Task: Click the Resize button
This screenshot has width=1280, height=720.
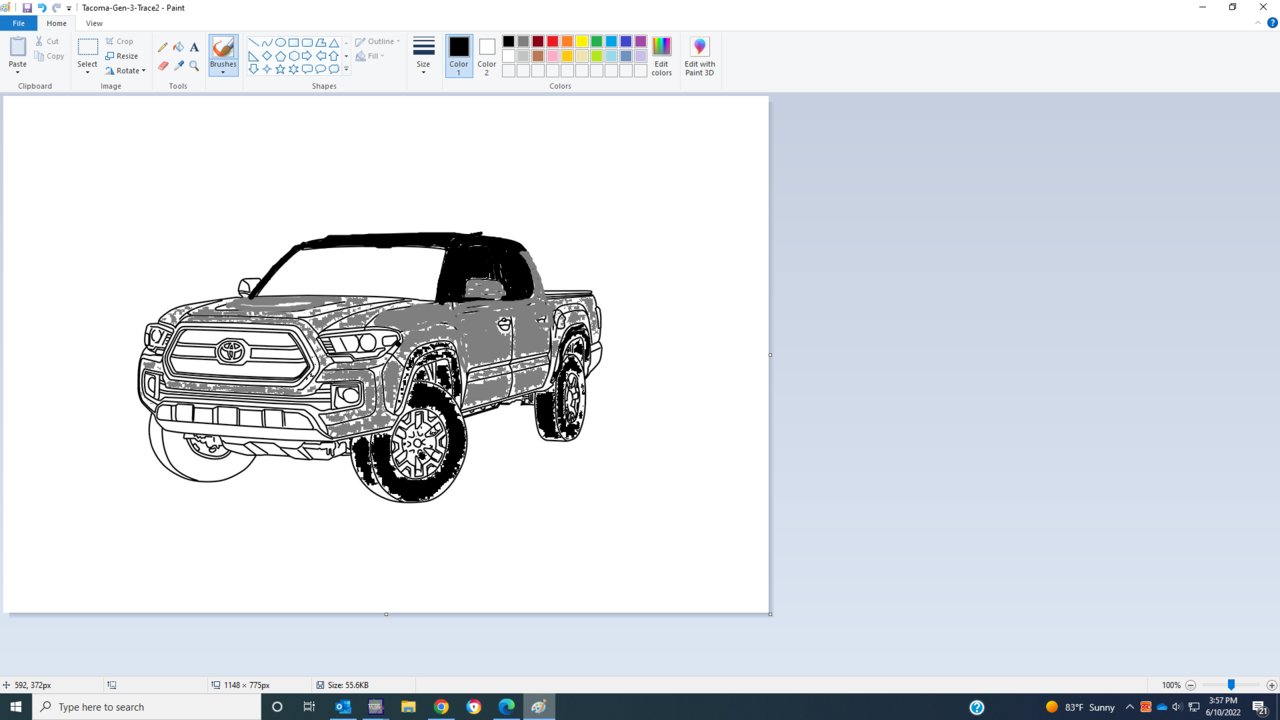Action: (122, 56)
